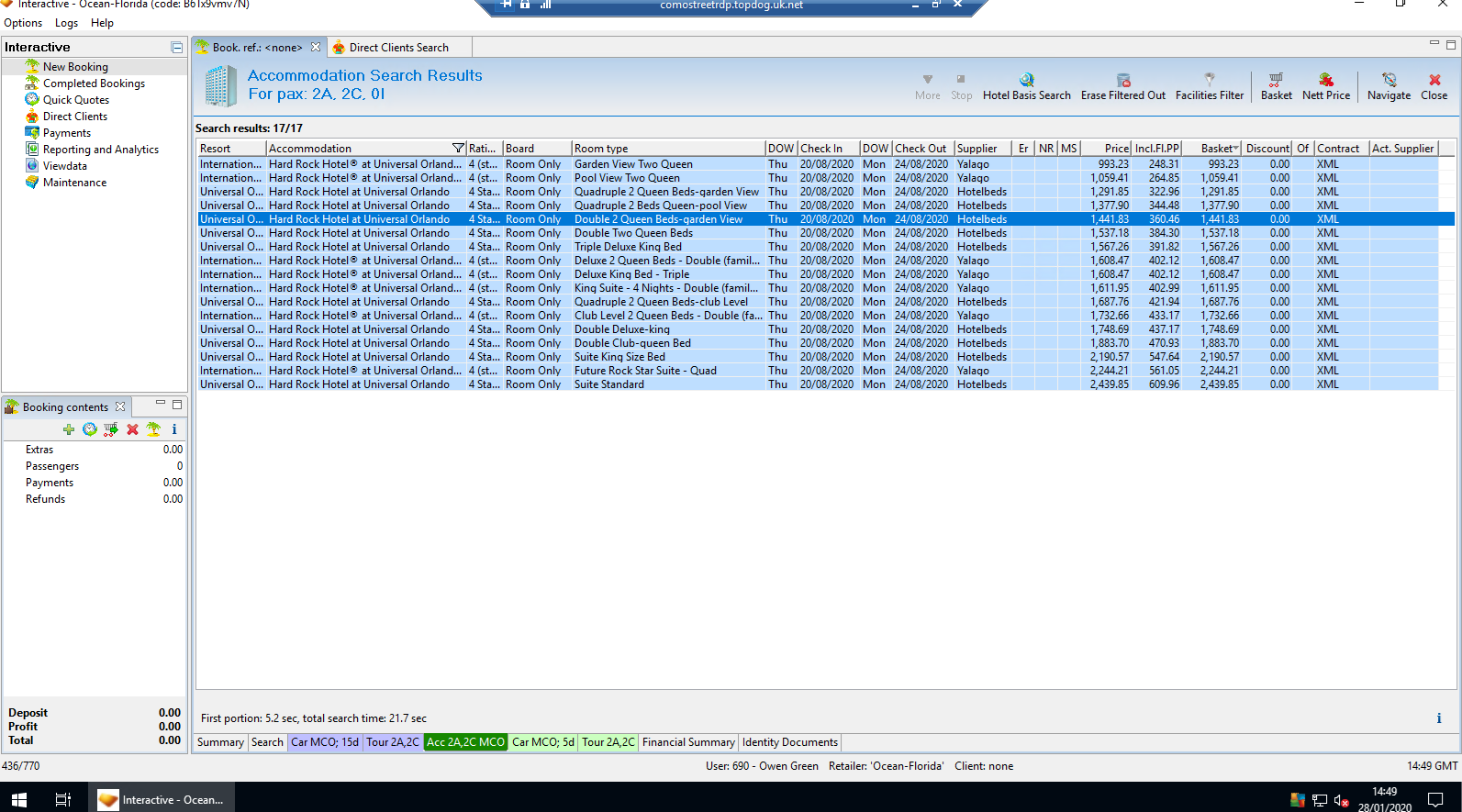Open the Options menu
The height and width of the screenshot is (812, 1462).
point(23,23)
